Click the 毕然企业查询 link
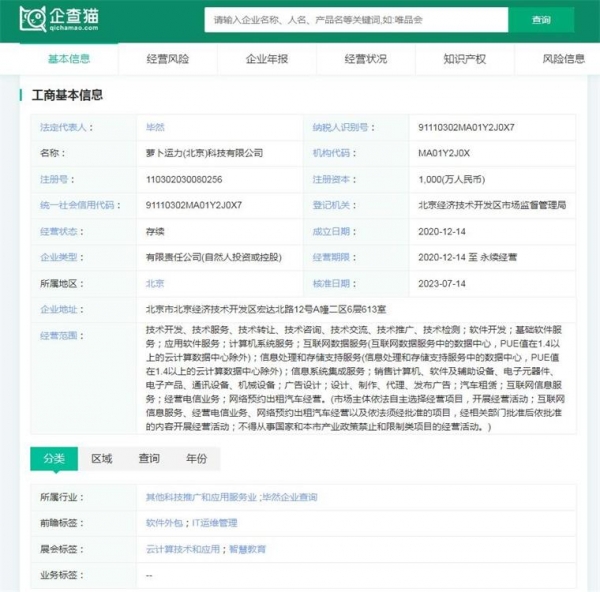This screenshot has height=592, width=600. click(289, 497)
